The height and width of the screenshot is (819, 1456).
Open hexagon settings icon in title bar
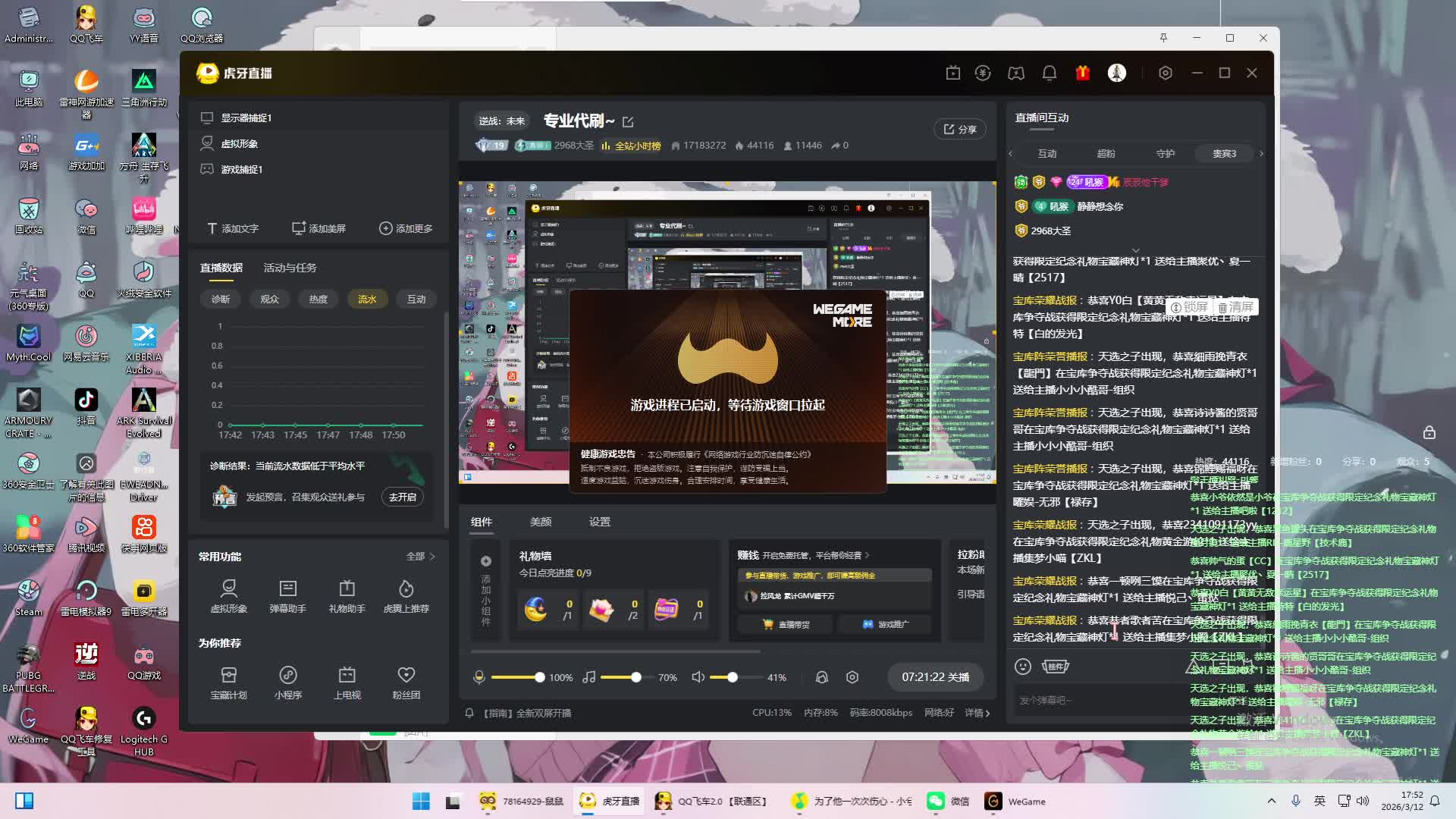1165,73
